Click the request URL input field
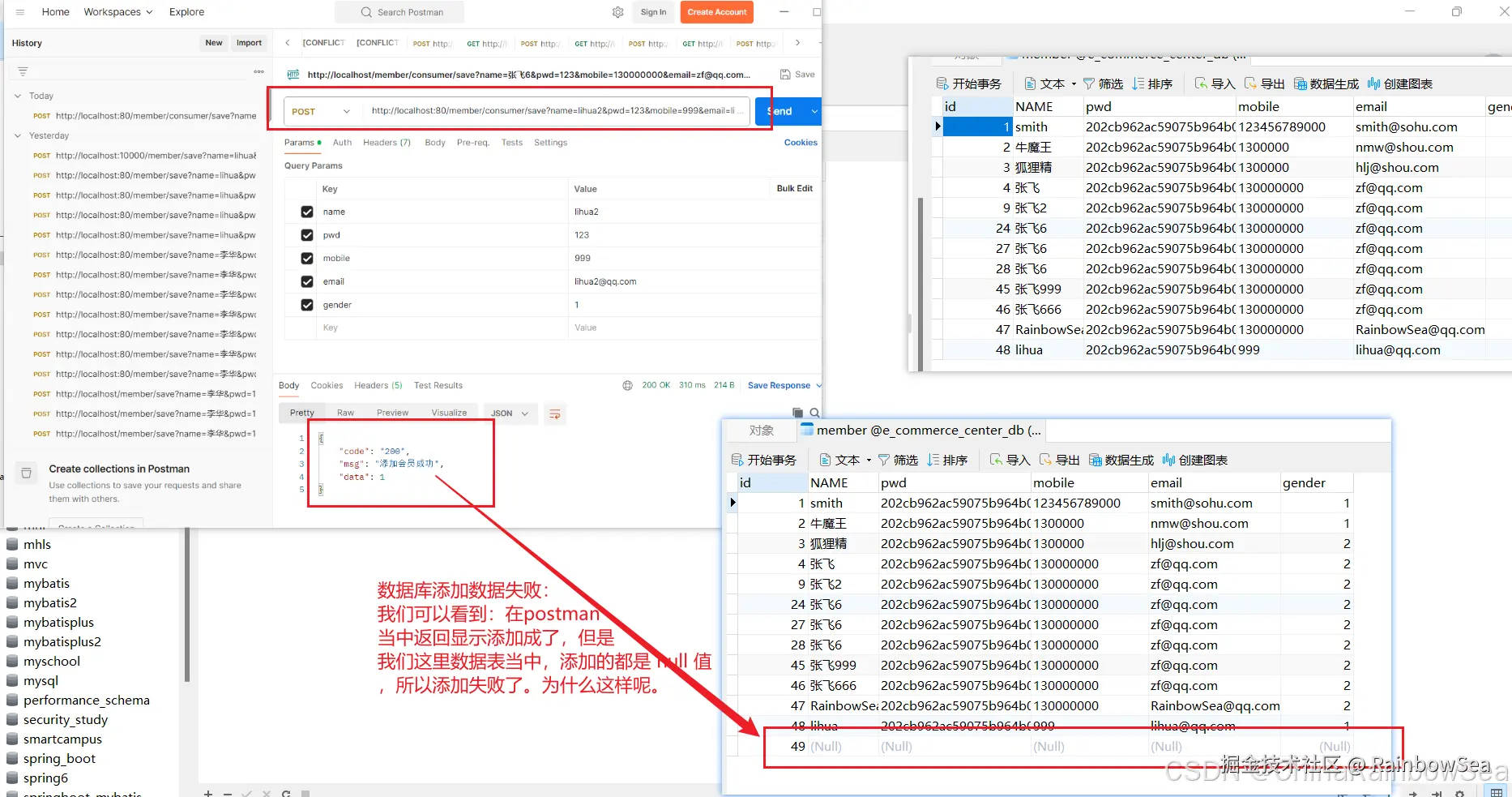Screen dimensions: 1512x797 (x=556, y=111)
